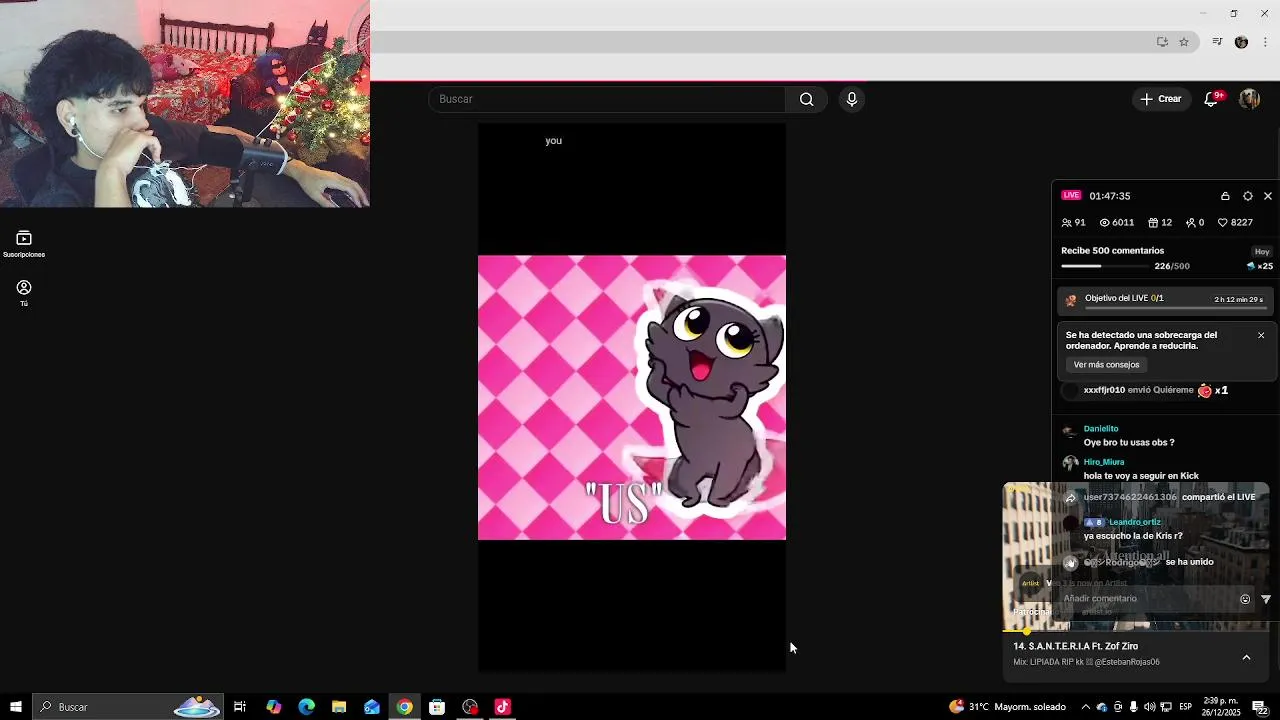
Task: Open the LIVE panel settings gear icon
Action: pos(1247,196)
